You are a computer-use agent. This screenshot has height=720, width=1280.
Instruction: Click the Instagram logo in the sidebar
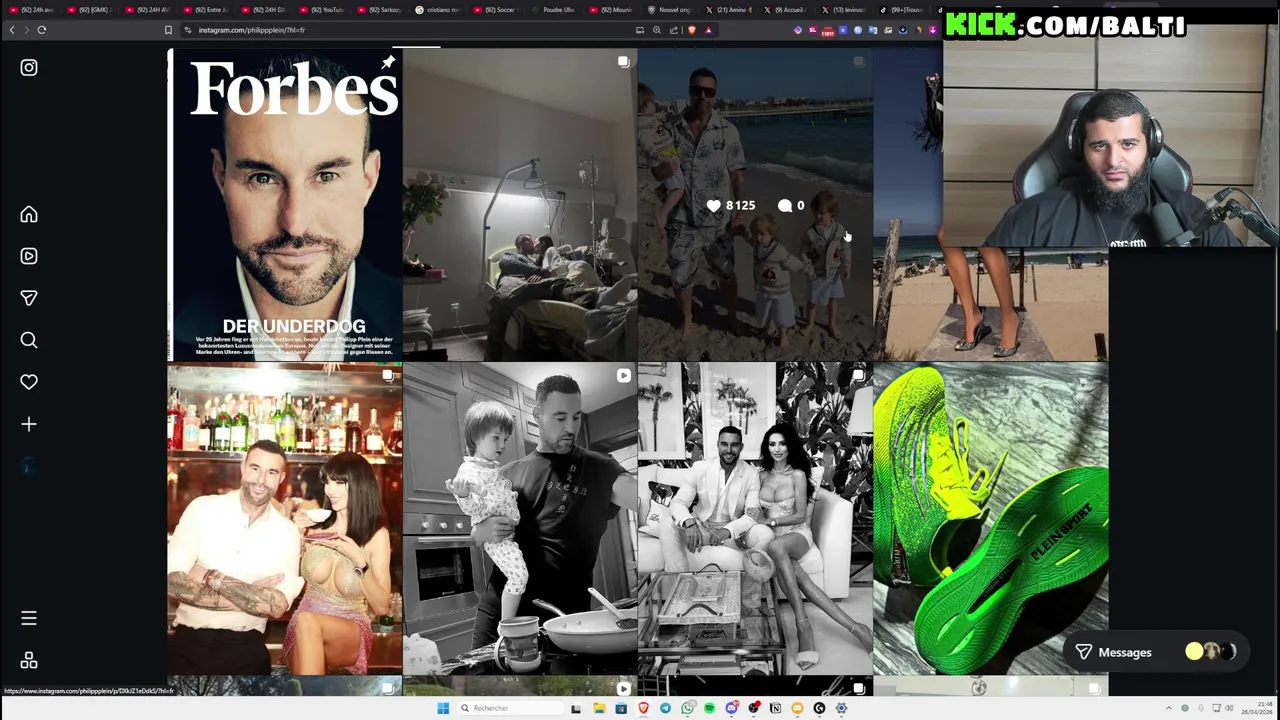coord(29,68)
